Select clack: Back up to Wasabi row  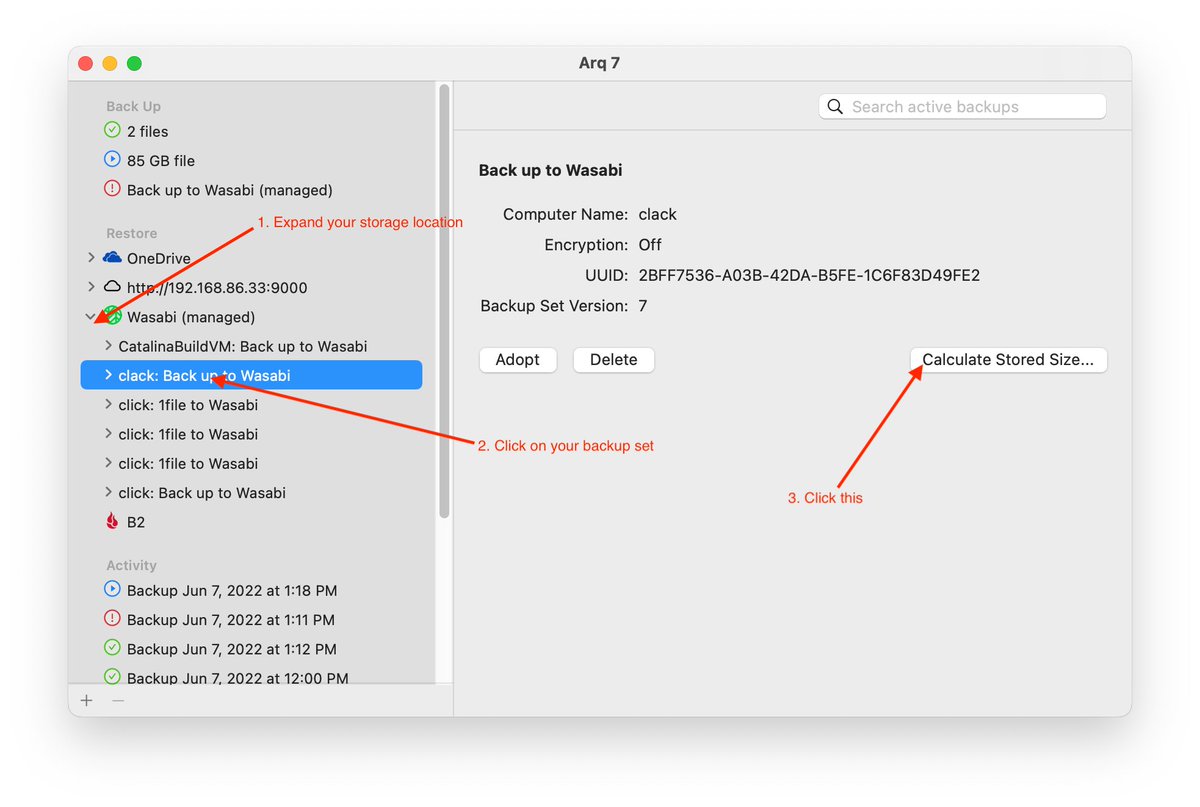click(x=251, y=375)
